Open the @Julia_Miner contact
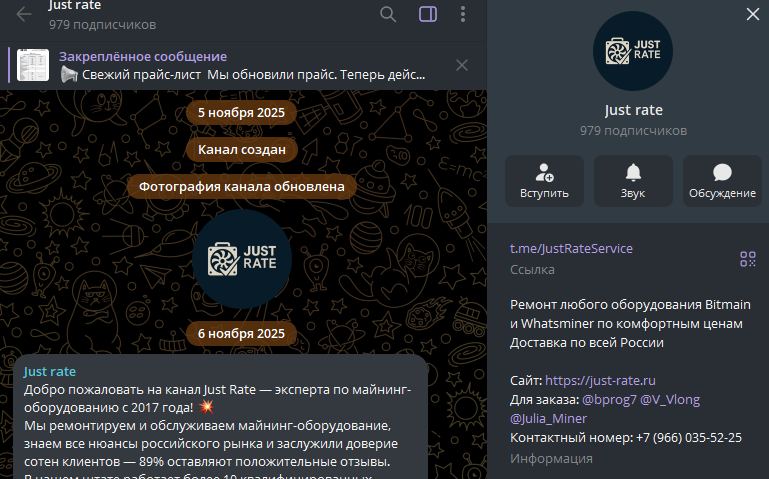The width and height of the screenshot is (769, 479). tap(548, 419)
